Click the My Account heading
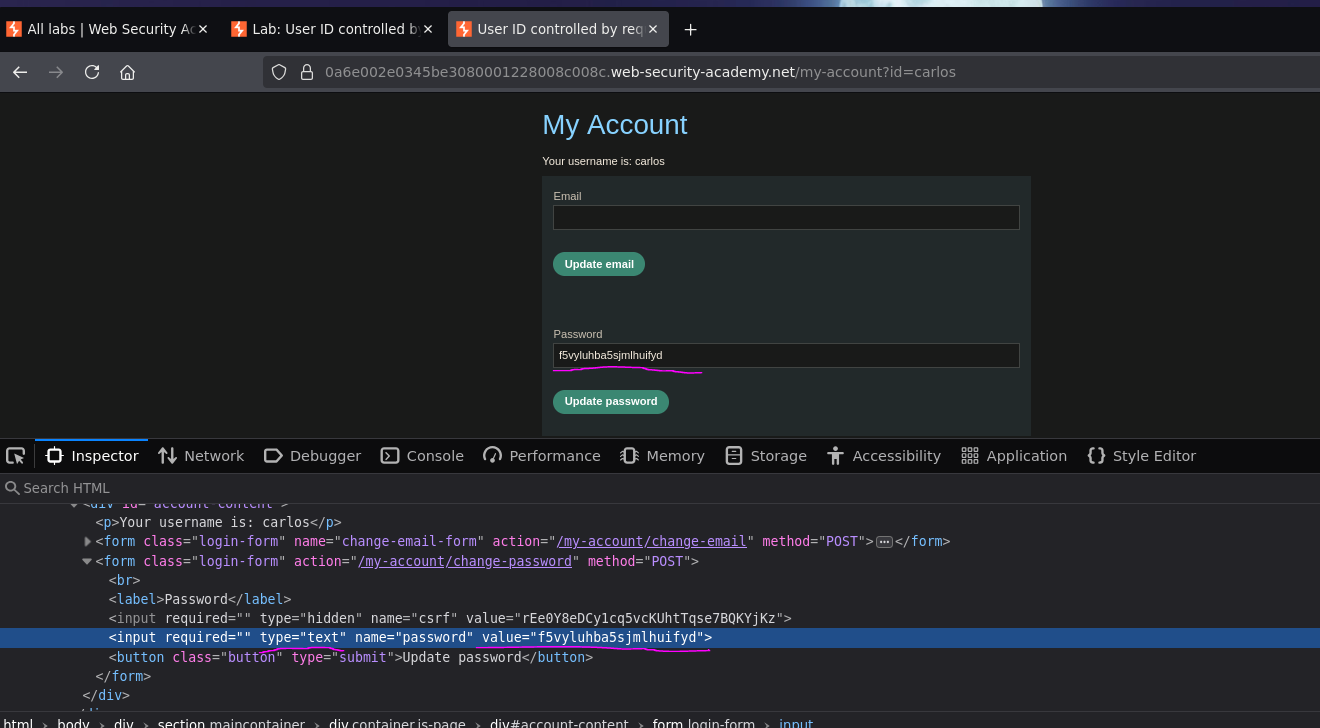The image size is (1320, 728). (x=615, y=125)
